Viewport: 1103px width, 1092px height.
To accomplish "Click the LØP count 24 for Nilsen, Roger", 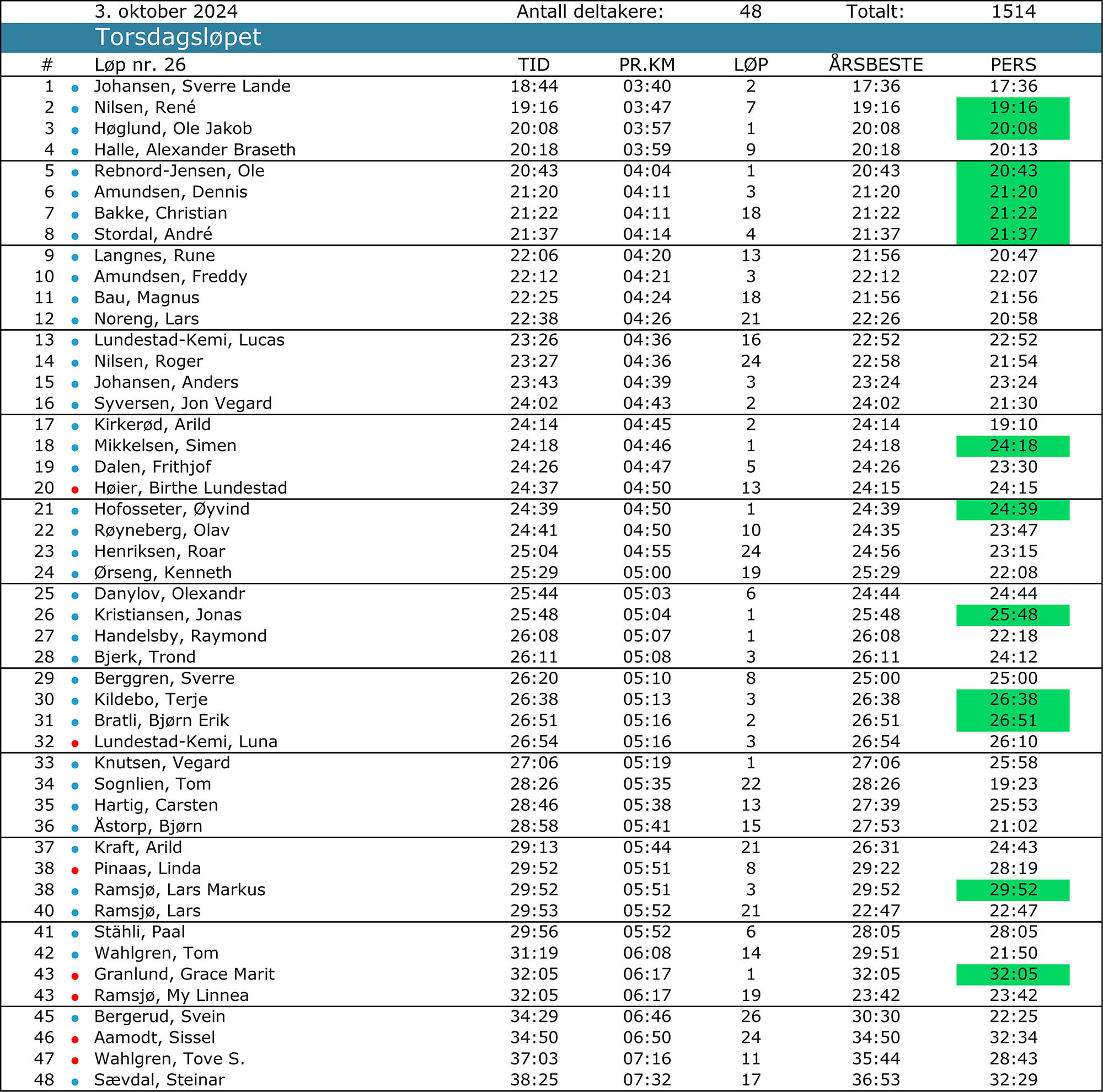I will point(751,361).
